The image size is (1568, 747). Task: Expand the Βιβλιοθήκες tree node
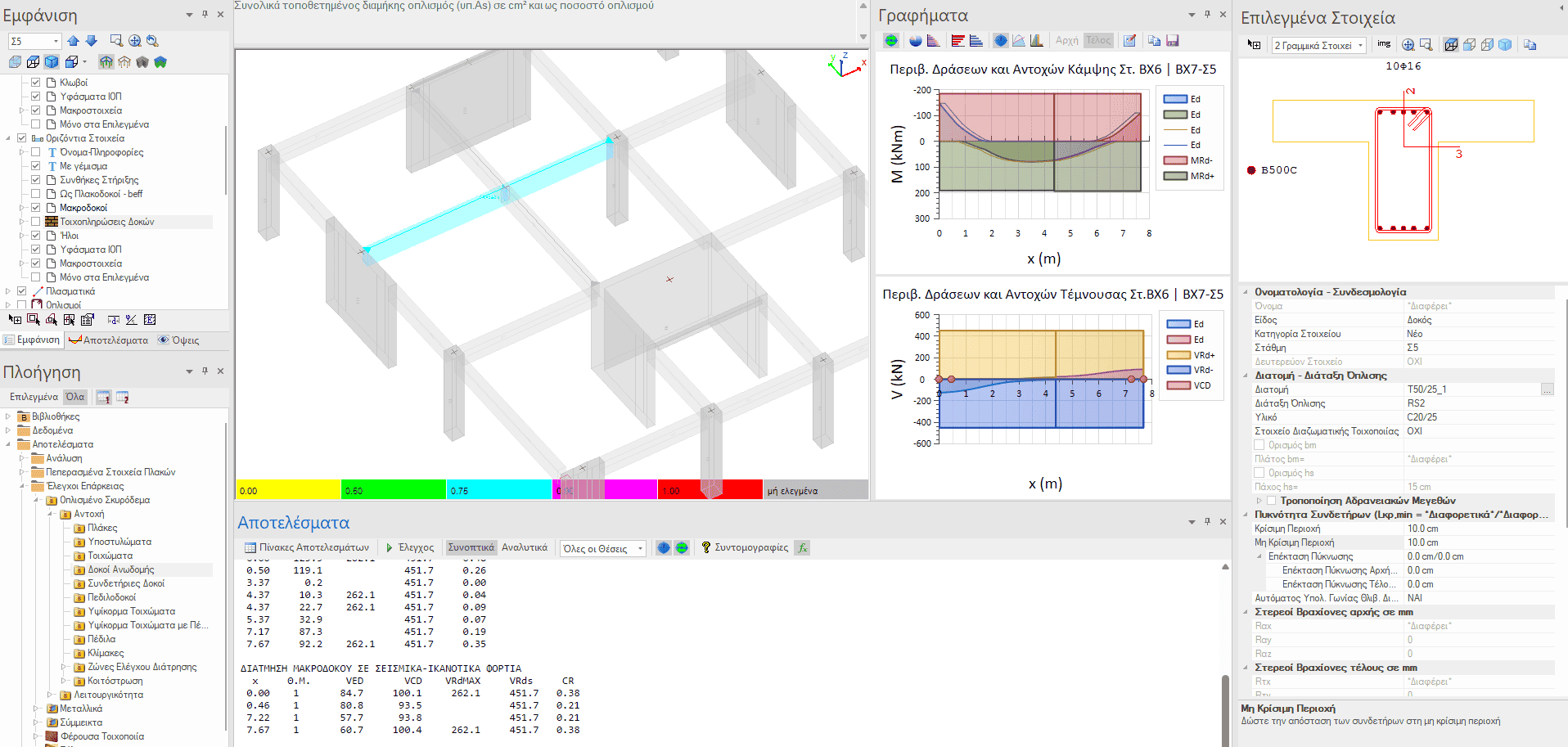click(x=8, y=416)
